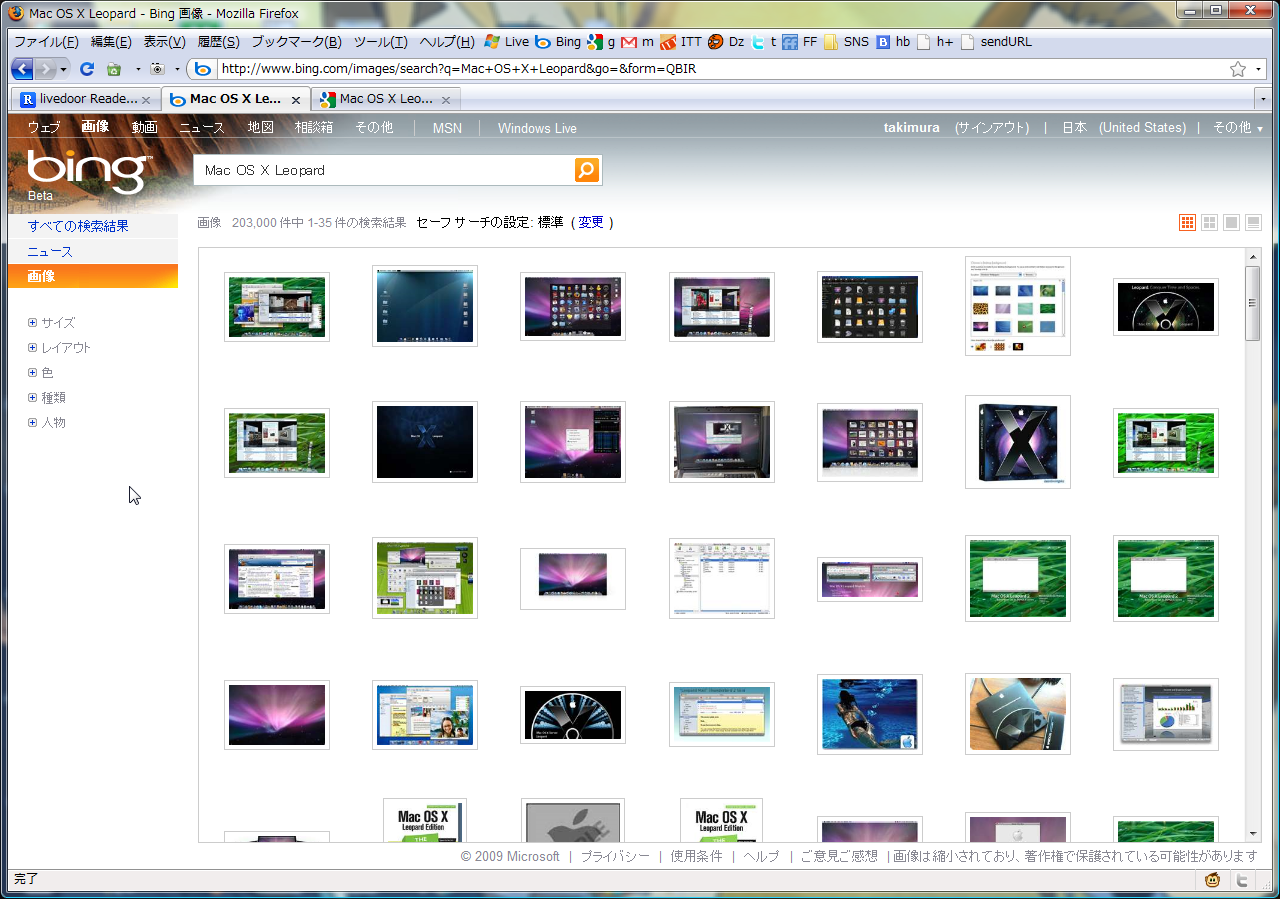The width and height of the screenshot is (1280, 899).
Task: Go to Bing 動画 search
Action: 144,128
